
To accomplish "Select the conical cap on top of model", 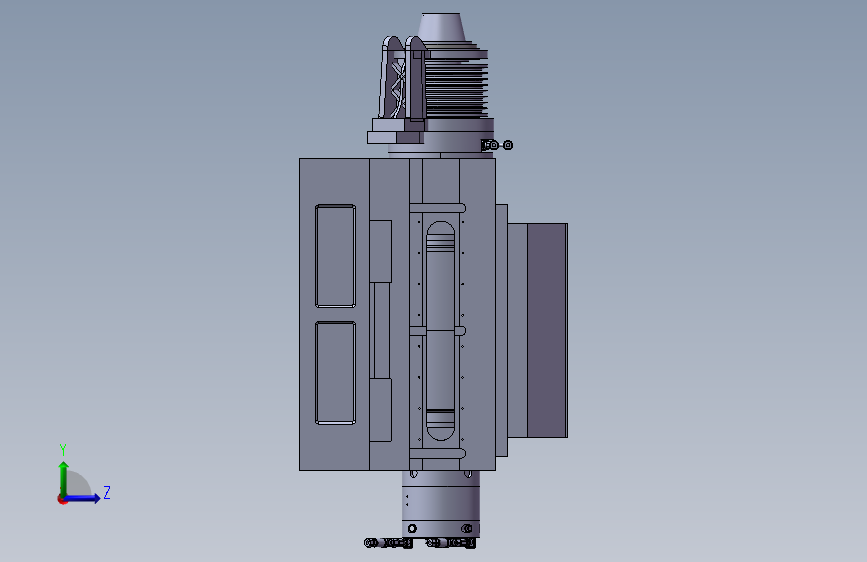I will click(x=441, y=27).
